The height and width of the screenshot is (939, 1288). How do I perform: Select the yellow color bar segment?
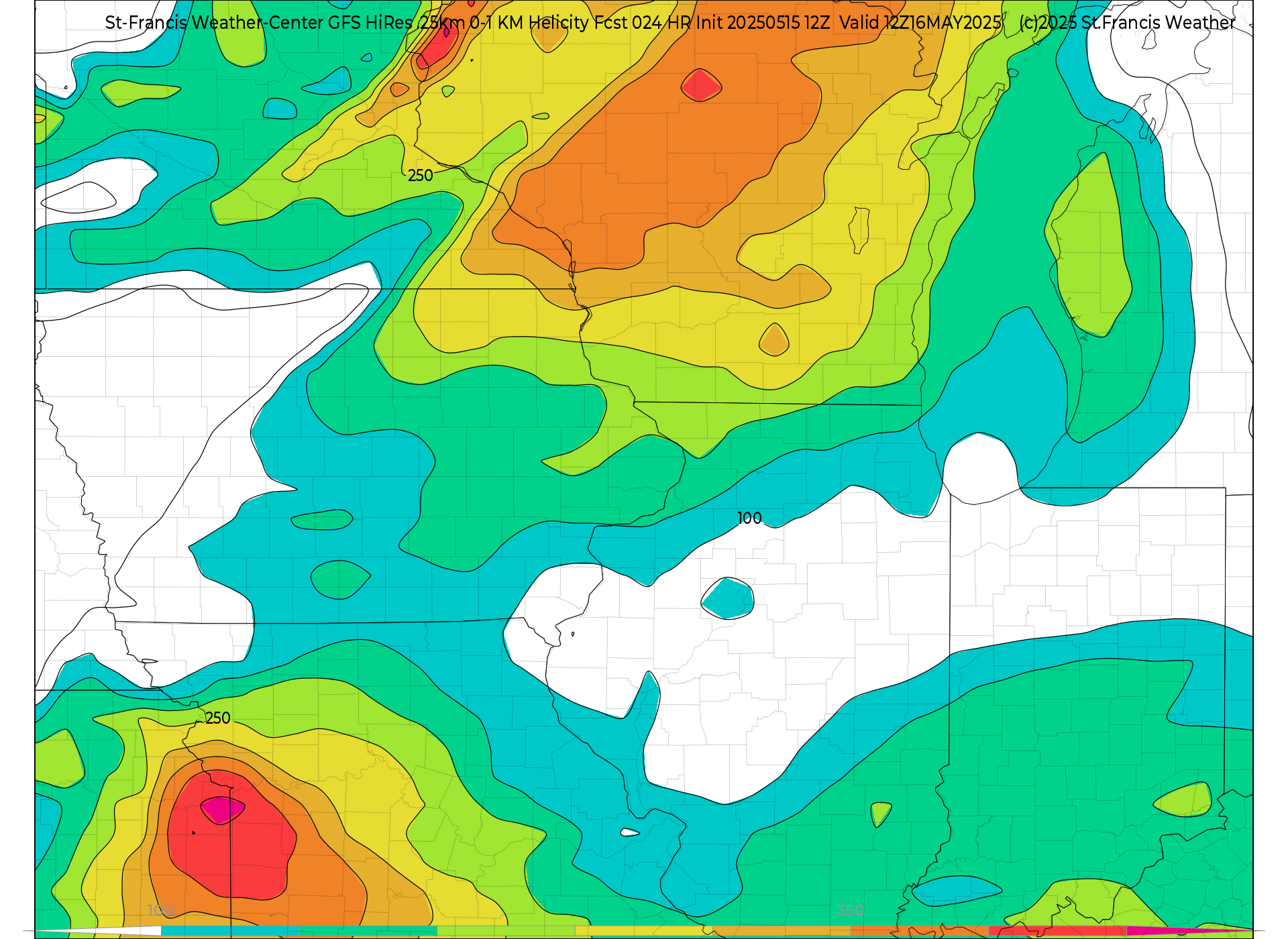(x=644, y=931)
